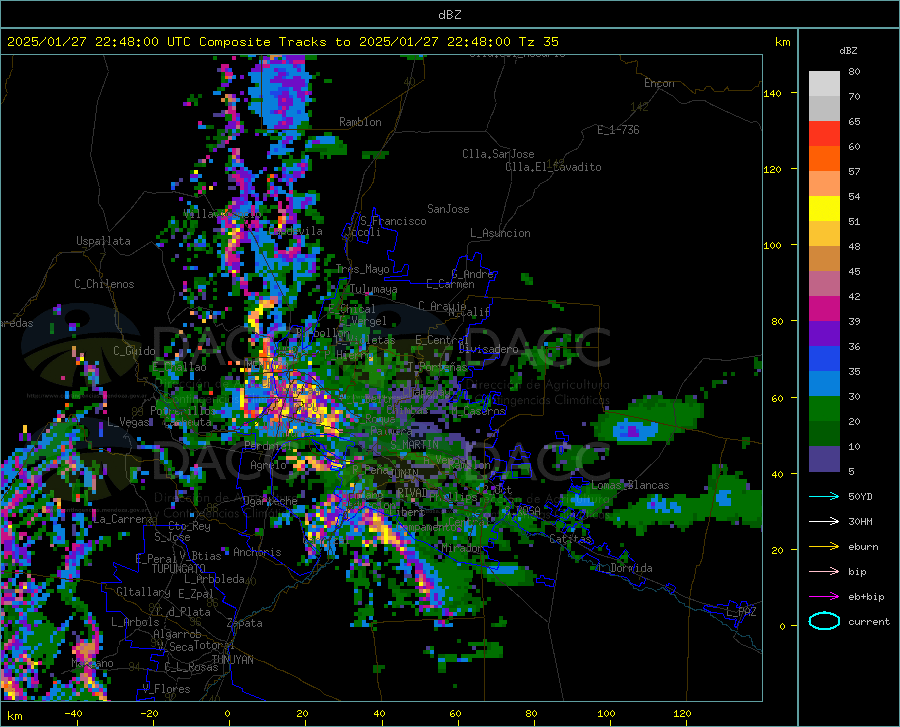Image resolution: width=900 pixels, height=727 pixels.
Task: Click the 'Clla.SanJose' map label
Action: pos(498,154)
